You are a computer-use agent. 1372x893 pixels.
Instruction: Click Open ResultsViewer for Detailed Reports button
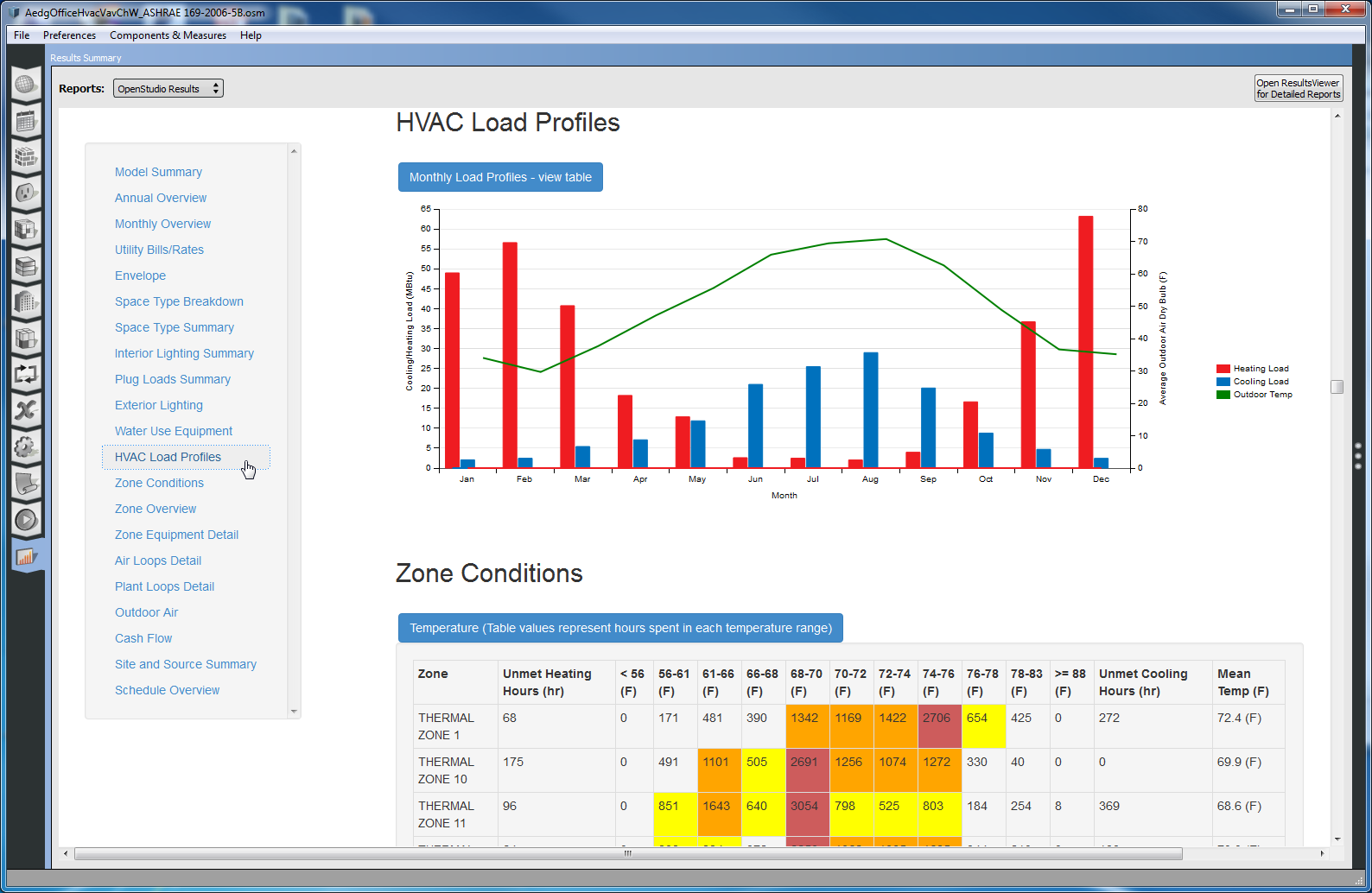pos(1298,89)
